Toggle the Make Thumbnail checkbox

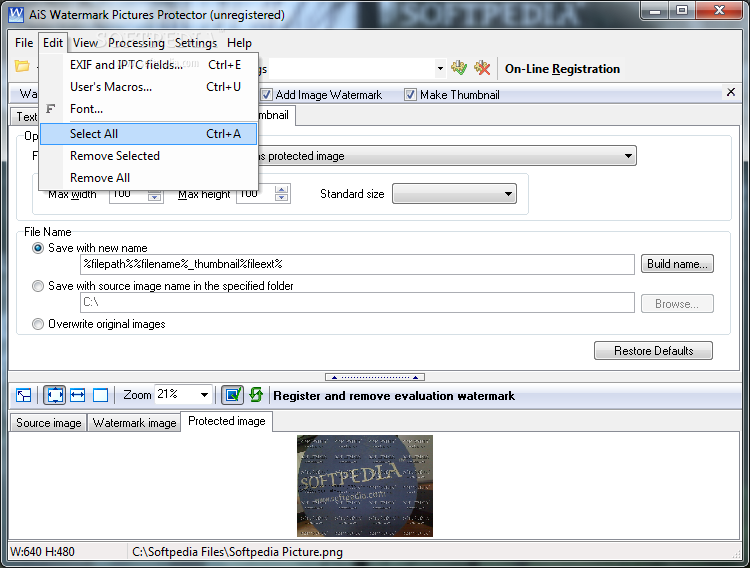coord(410,95)
